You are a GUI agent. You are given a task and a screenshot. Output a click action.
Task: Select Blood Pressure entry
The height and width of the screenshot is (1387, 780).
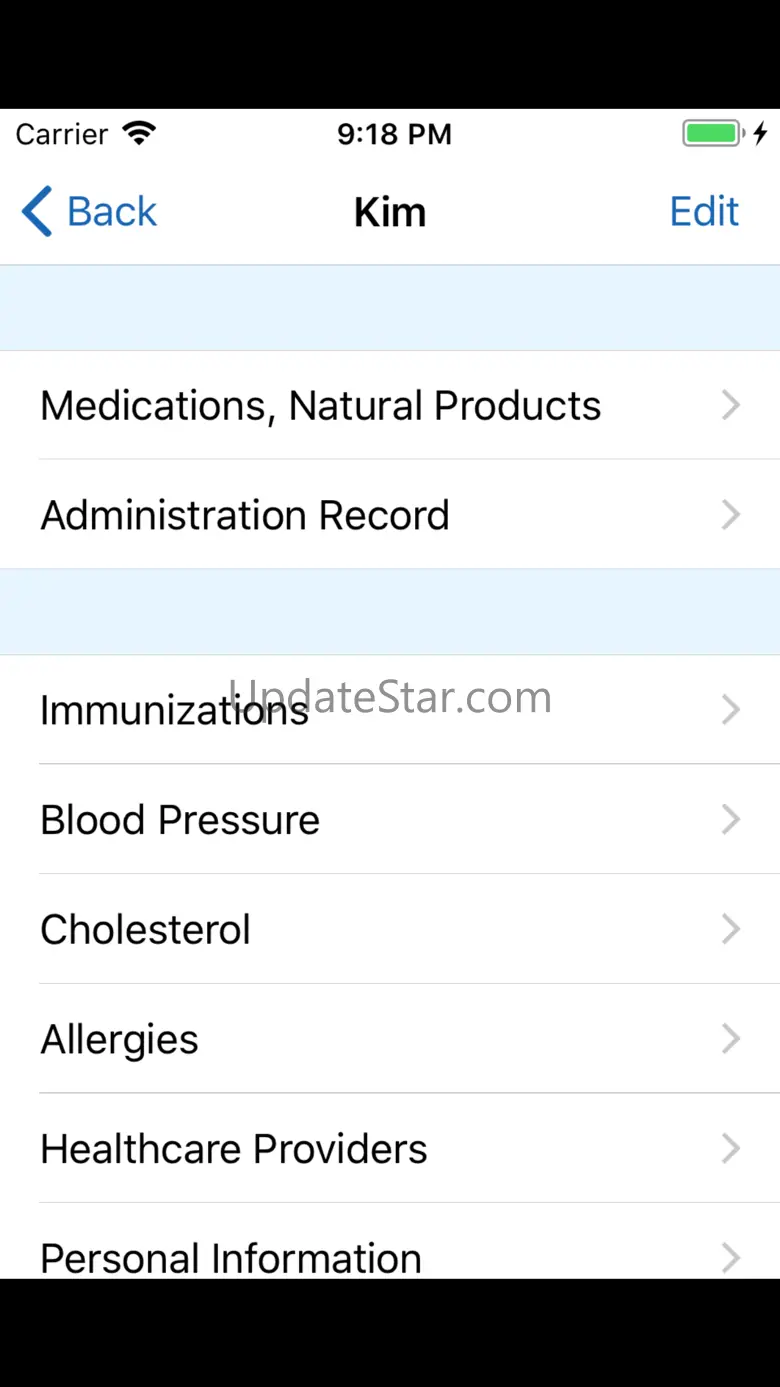pos(180,820)
